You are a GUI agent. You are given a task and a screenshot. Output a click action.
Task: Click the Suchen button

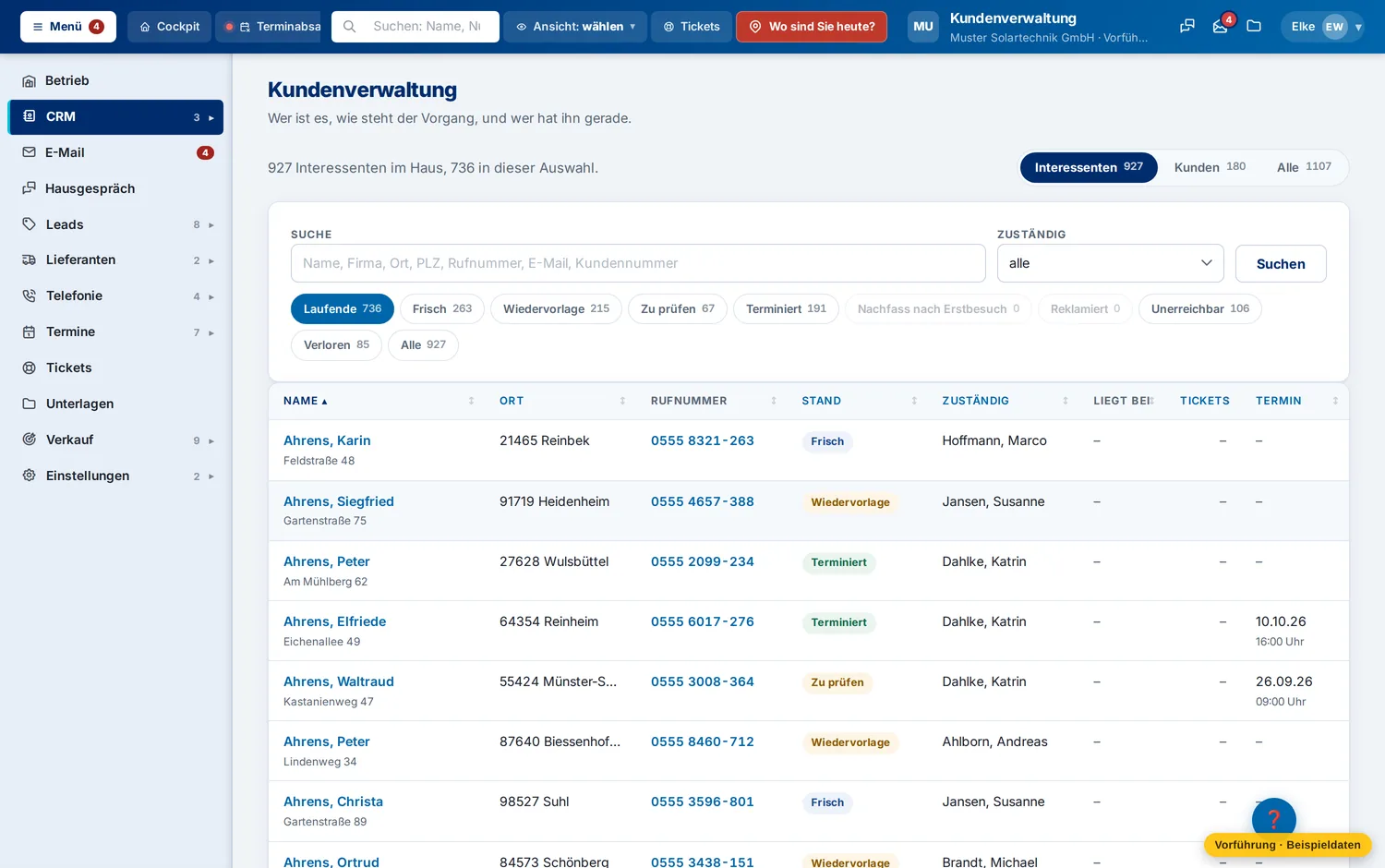[1281, 263]
